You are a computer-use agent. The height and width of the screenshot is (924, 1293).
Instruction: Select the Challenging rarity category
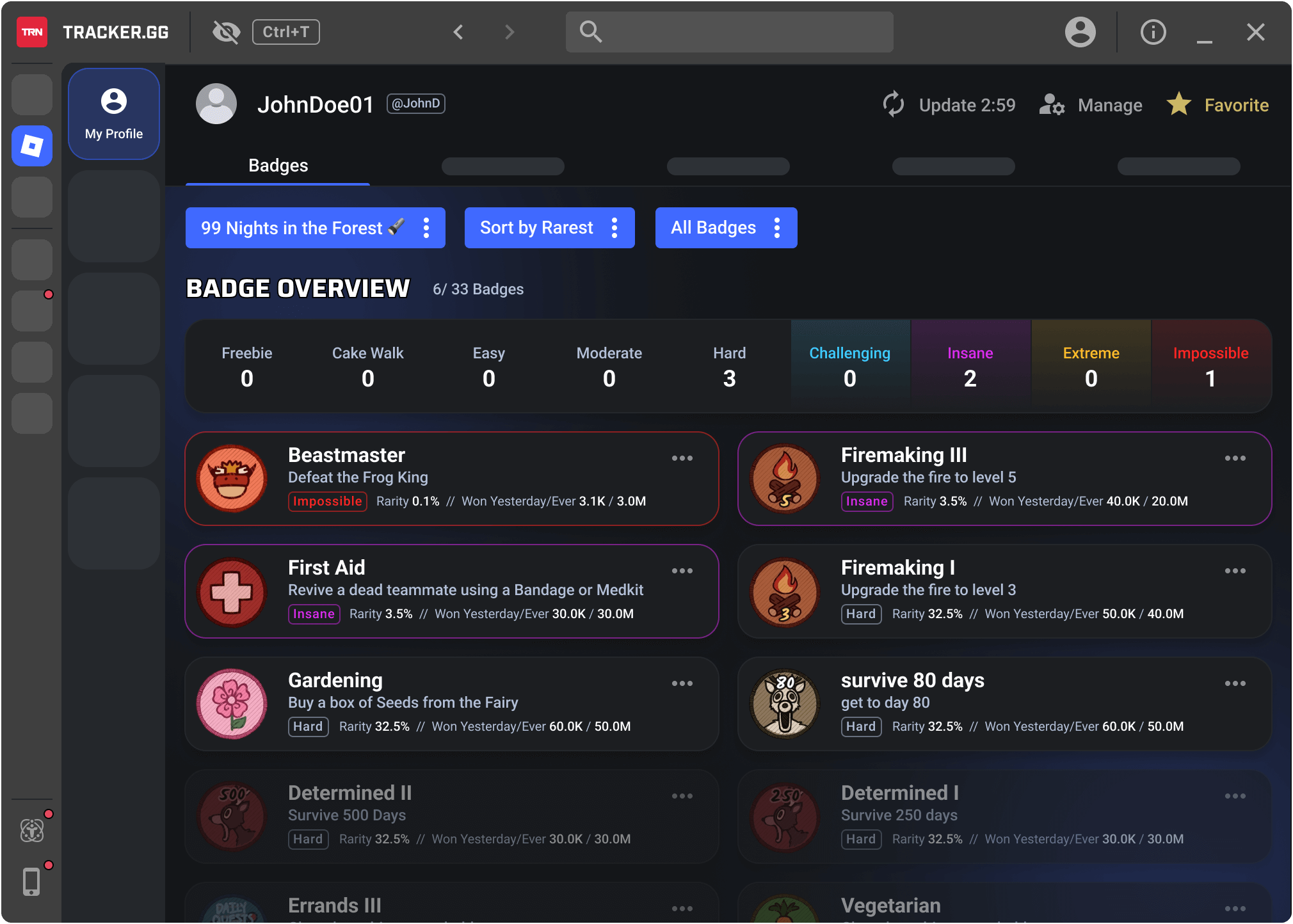point(850,367)
